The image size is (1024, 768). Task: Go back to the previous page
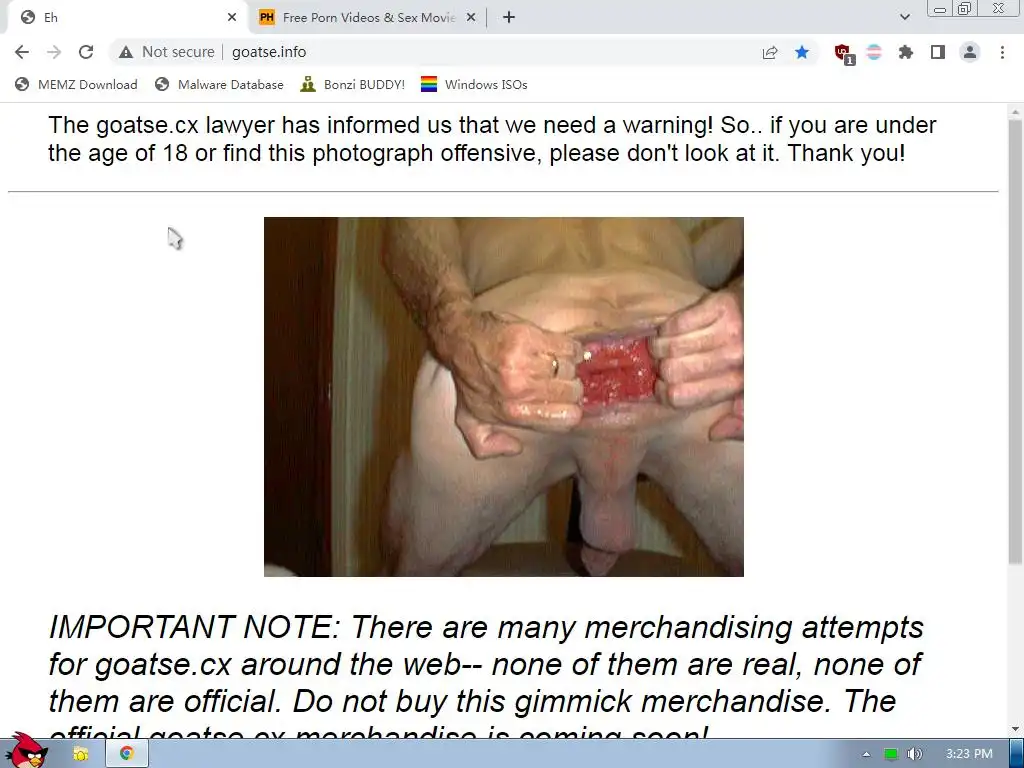click(x=22, y=52)
